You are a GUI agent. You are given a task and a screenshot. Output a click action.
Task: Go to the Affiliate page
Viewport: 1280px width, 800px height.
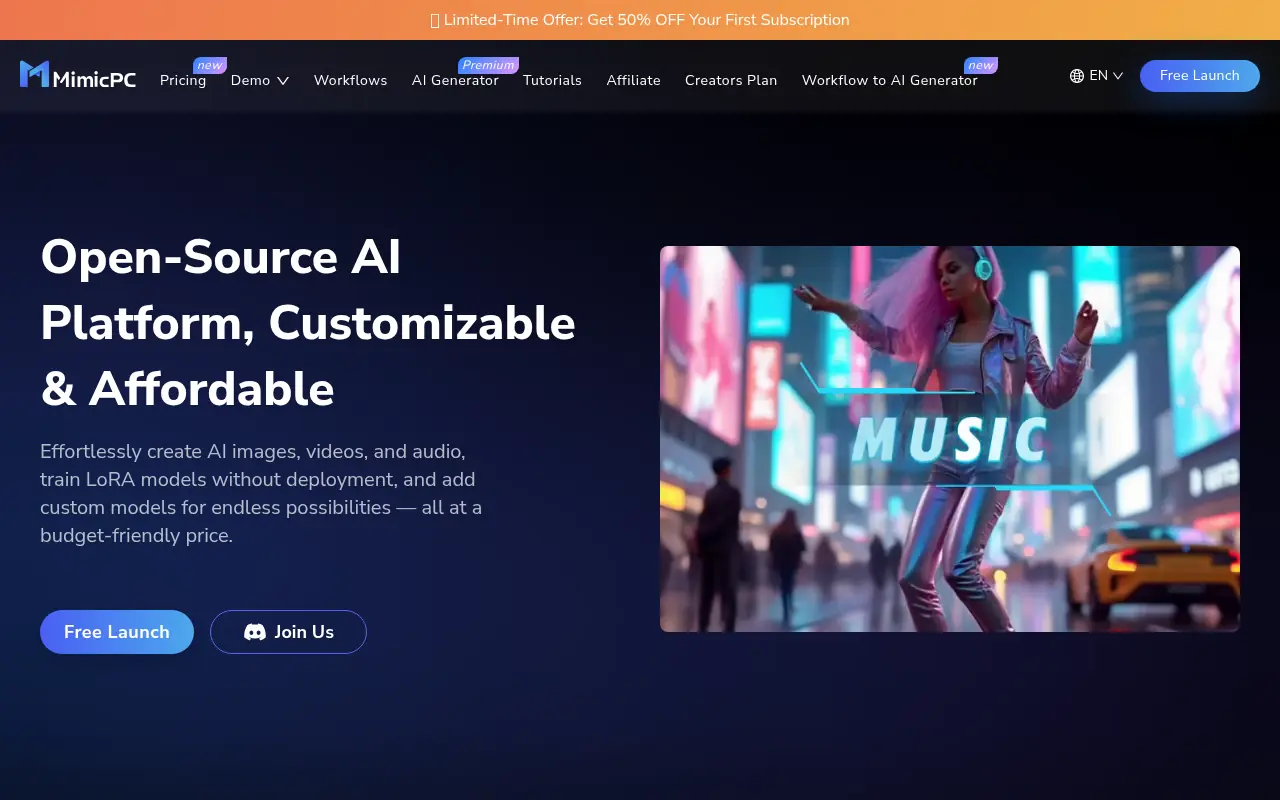pyautogui.click(x=633, y=80)
